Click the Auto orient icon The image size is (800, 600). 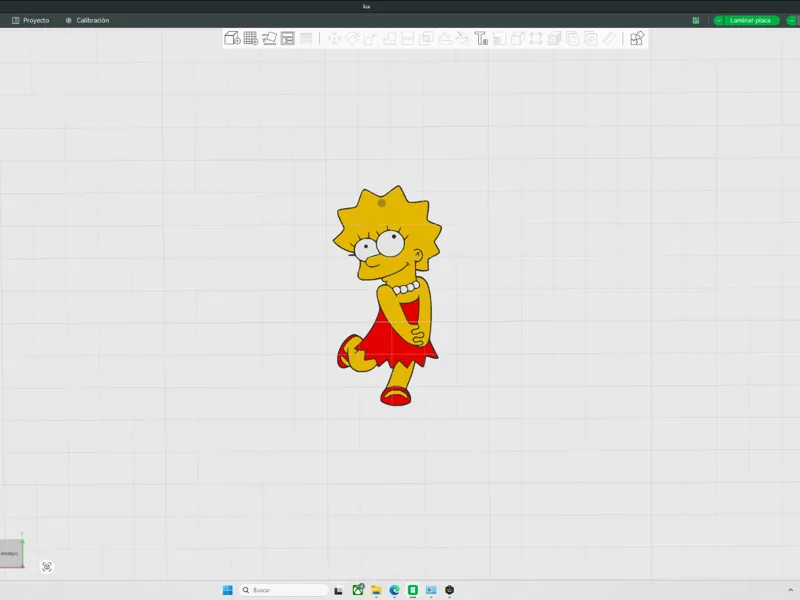(269, 38)
